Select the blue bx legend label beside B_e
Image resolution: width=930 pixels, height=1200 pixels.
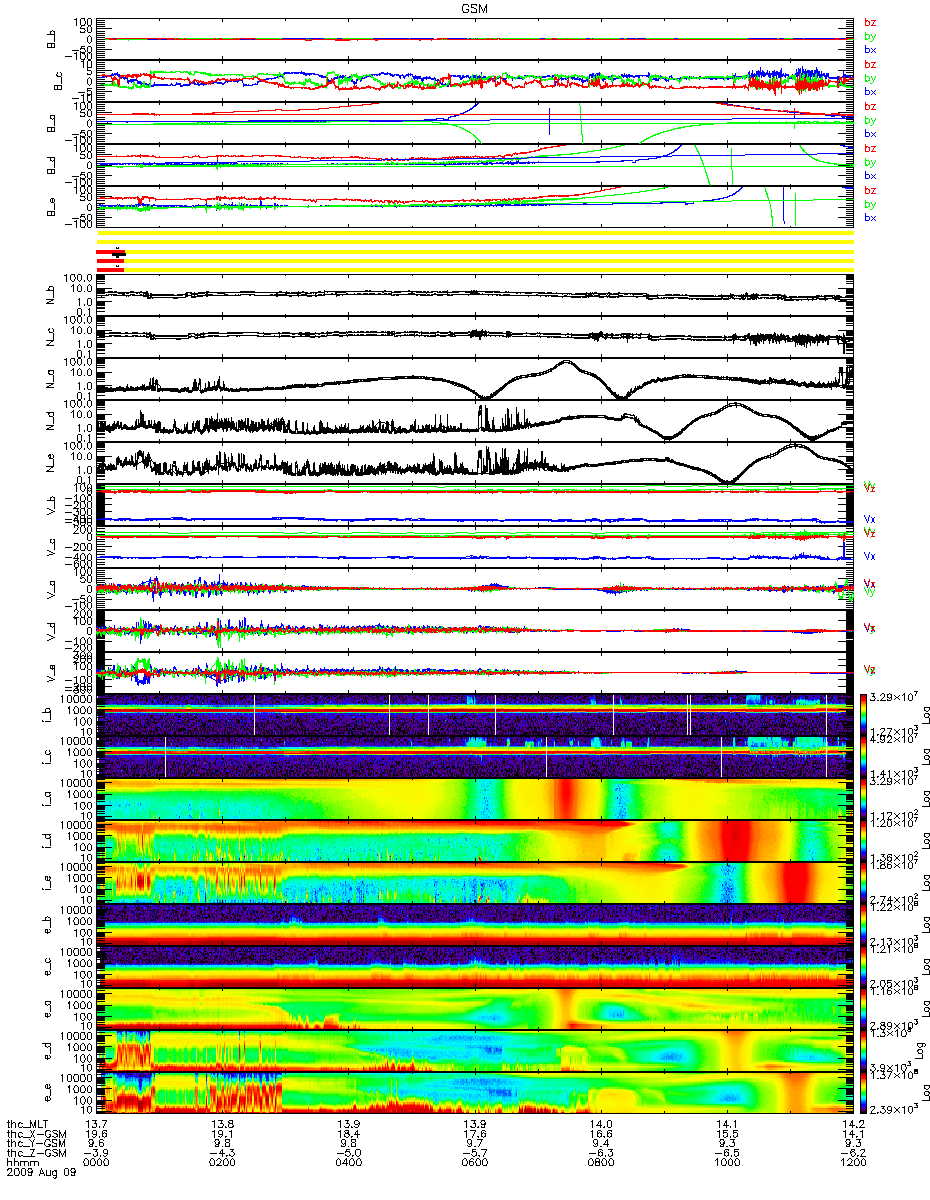(x=870, y=217)
